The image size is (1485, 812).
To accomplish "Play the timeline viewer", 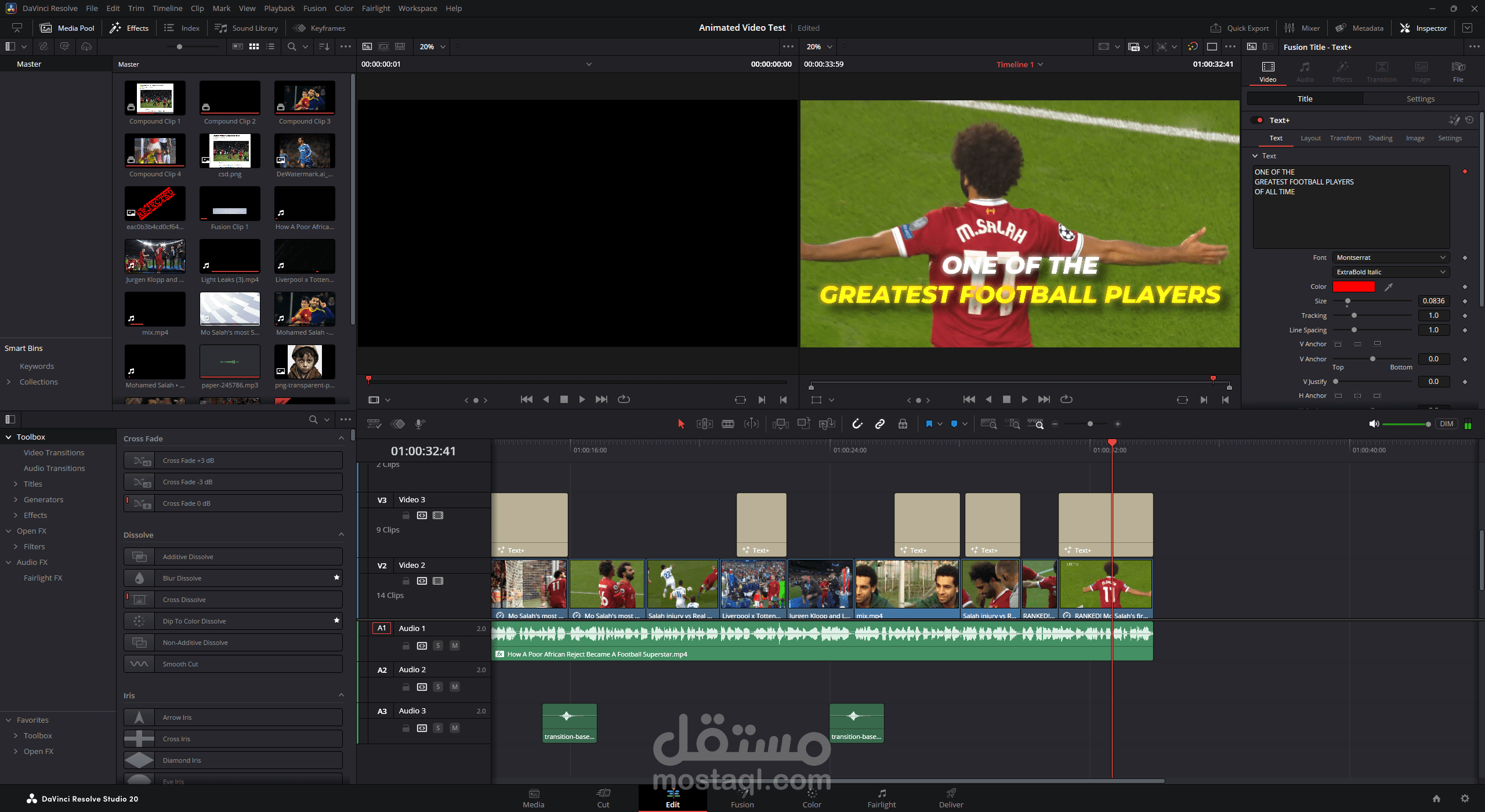I will (x=1024, y=399).
